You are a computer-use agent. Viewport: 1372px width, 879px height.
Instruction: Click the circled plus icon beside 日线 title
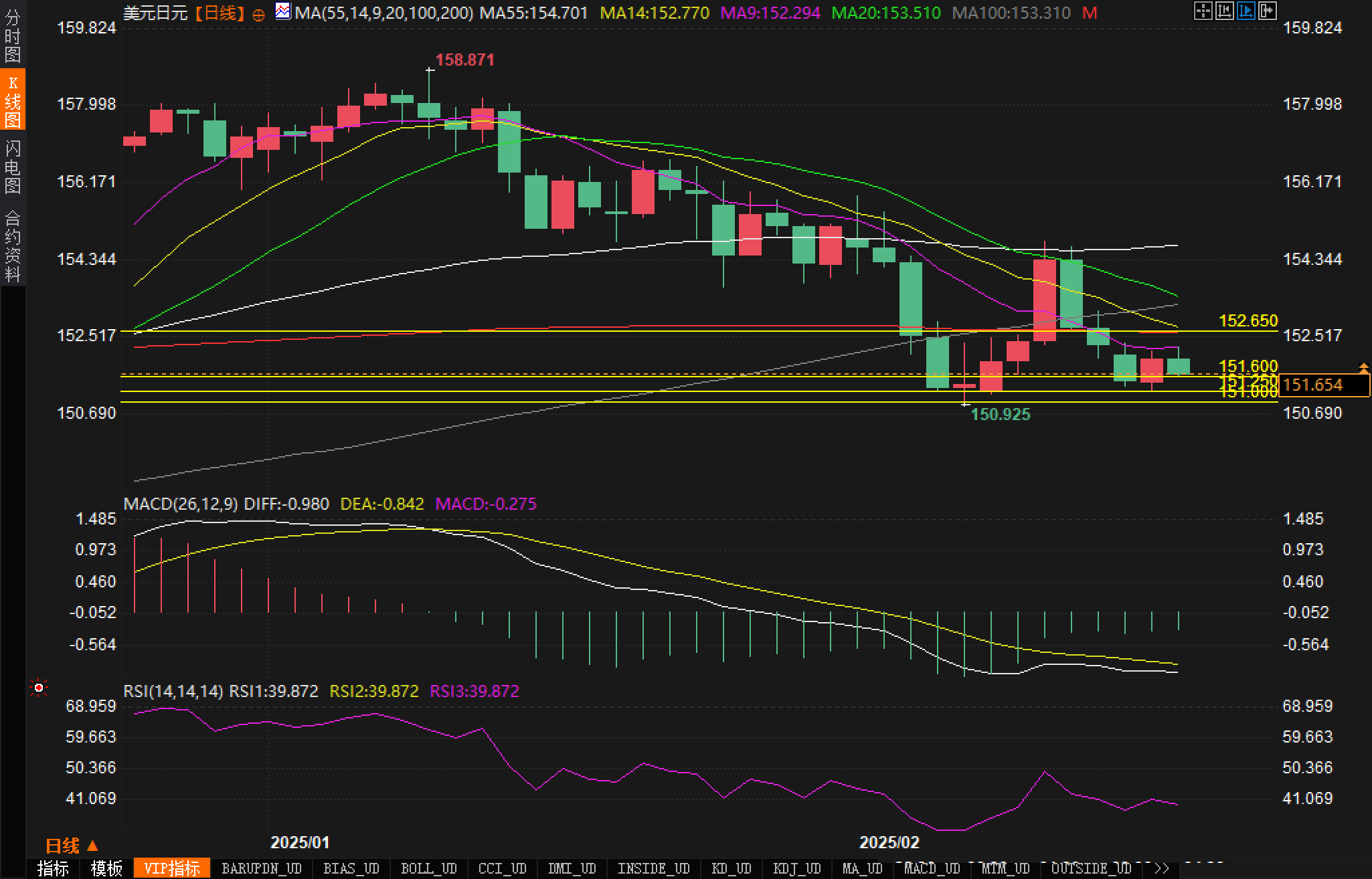point(258,15)
